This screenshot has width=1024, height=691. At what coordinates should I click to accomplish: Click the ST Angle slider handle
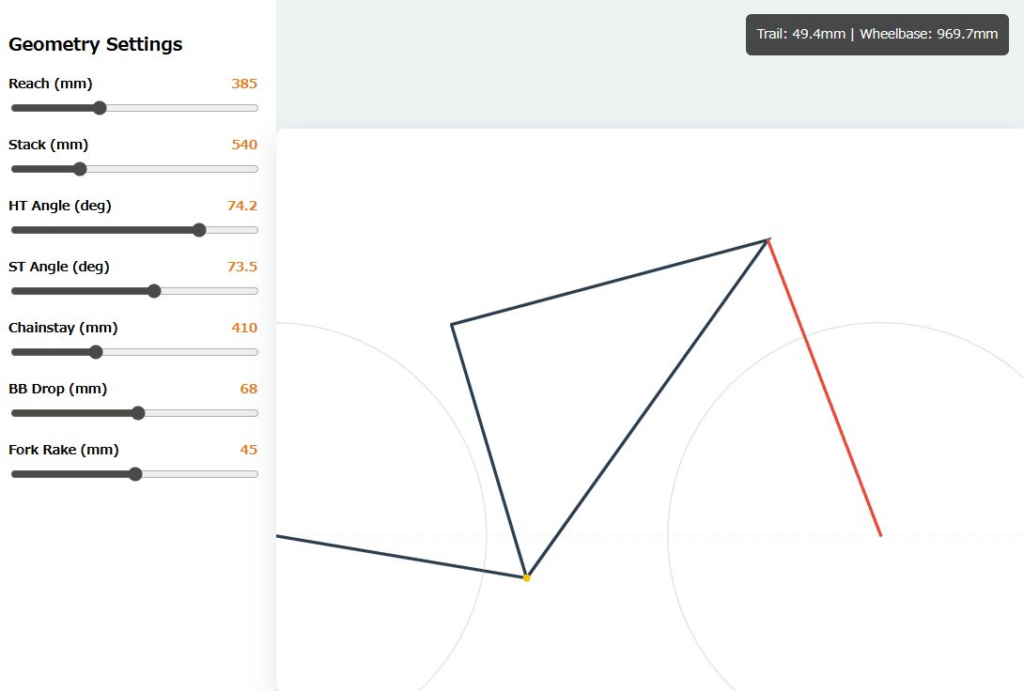pos(154,291)
